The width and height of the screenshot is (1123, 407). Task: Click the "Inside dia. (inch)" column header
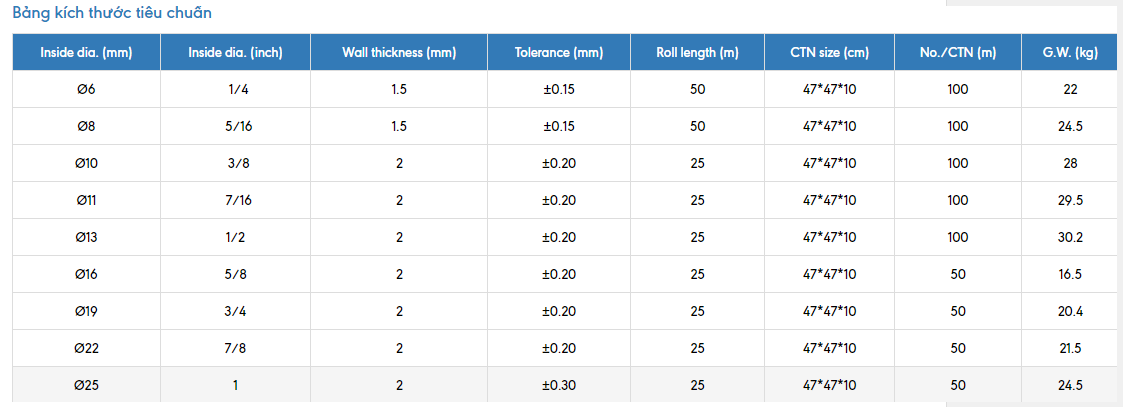tap(235, 52)
